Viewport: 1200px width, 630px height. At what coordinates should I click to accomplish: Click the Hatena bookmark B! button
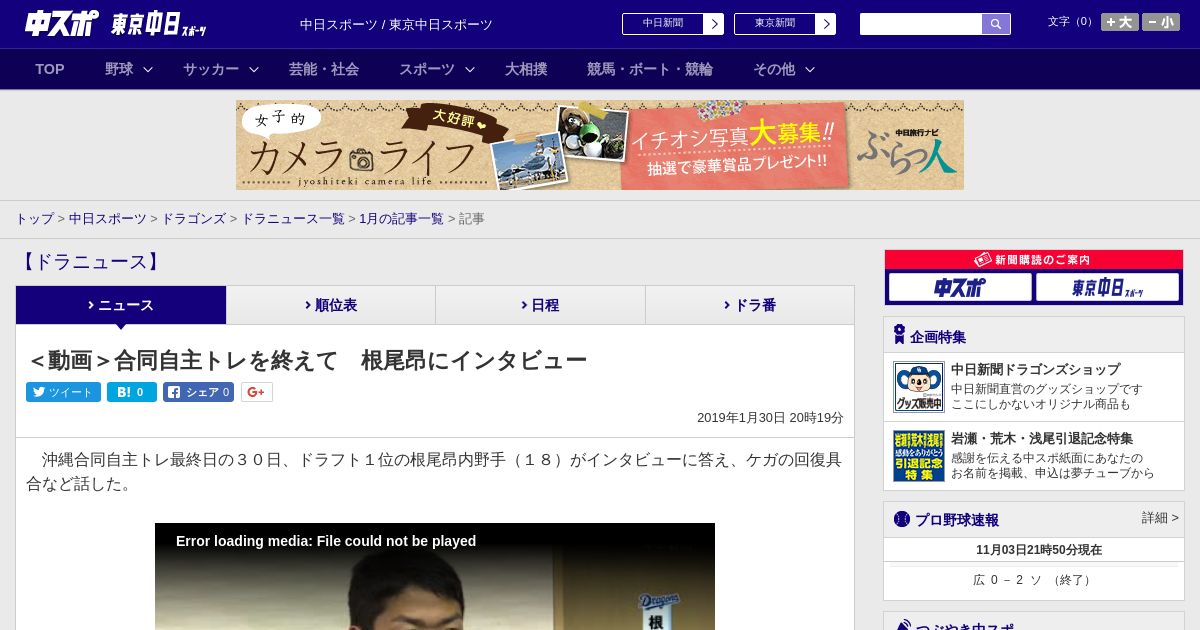[132, 392]
